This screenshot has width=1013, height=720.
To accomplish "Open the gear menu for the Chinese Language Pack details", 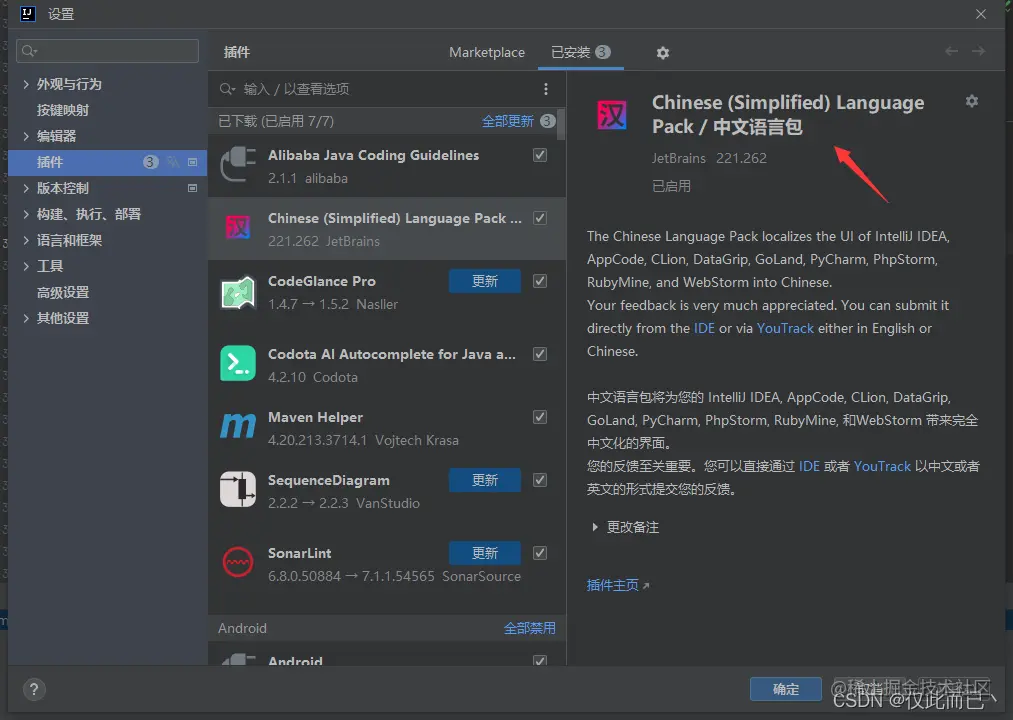I will pyautogui.click(x=972, y=101).
